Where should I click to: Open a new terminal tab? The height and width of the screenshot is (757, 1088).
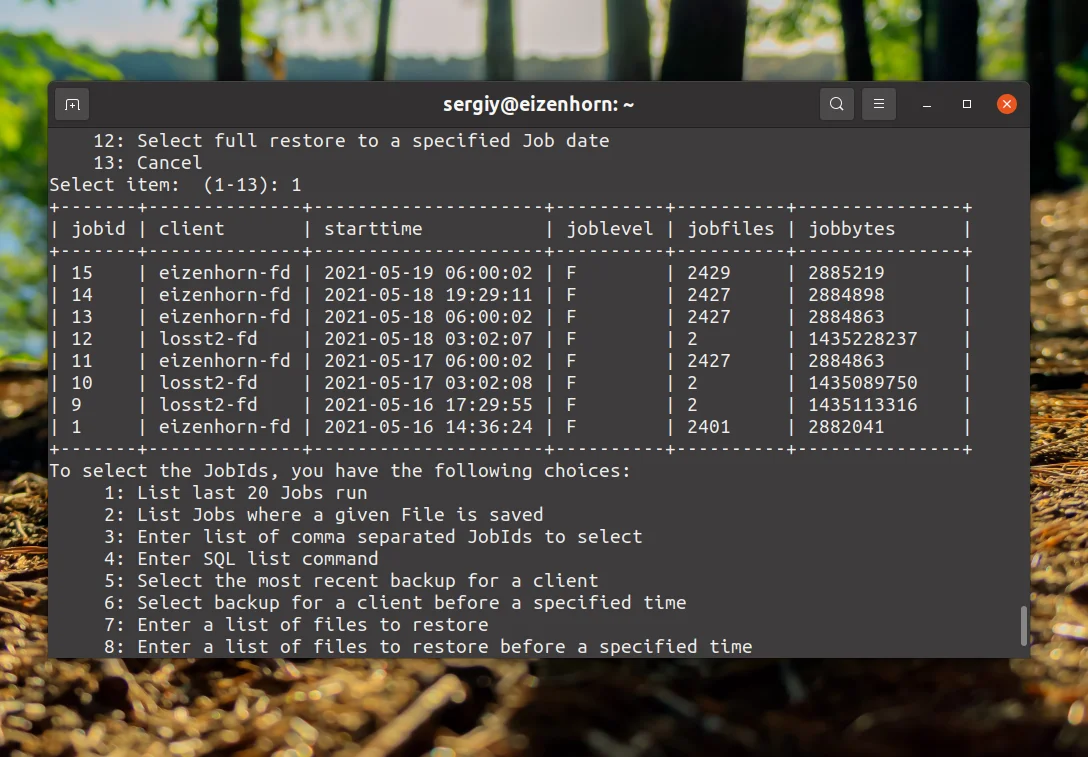(x=72, y=104)
